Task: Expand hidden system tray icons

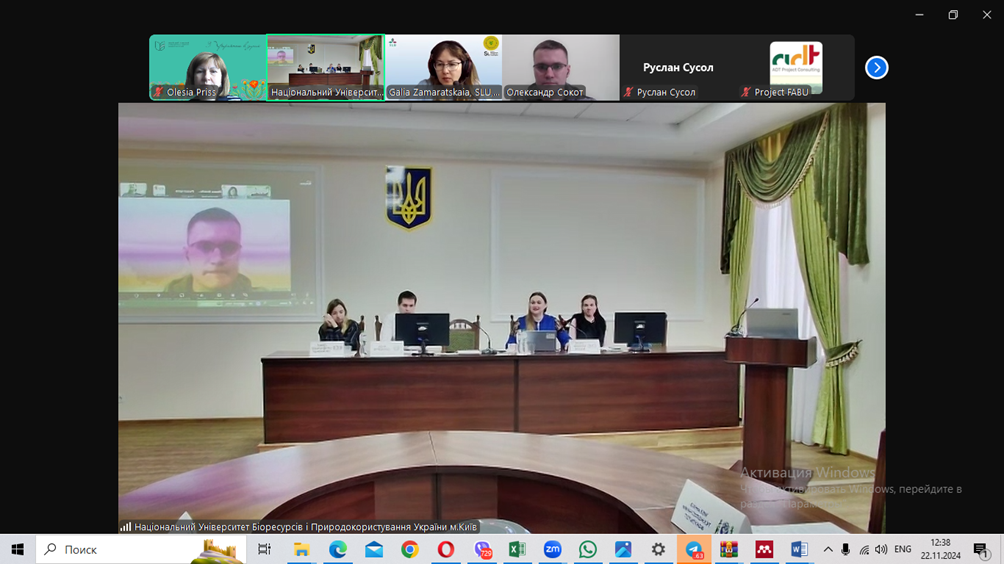Action: pos(828,549)
